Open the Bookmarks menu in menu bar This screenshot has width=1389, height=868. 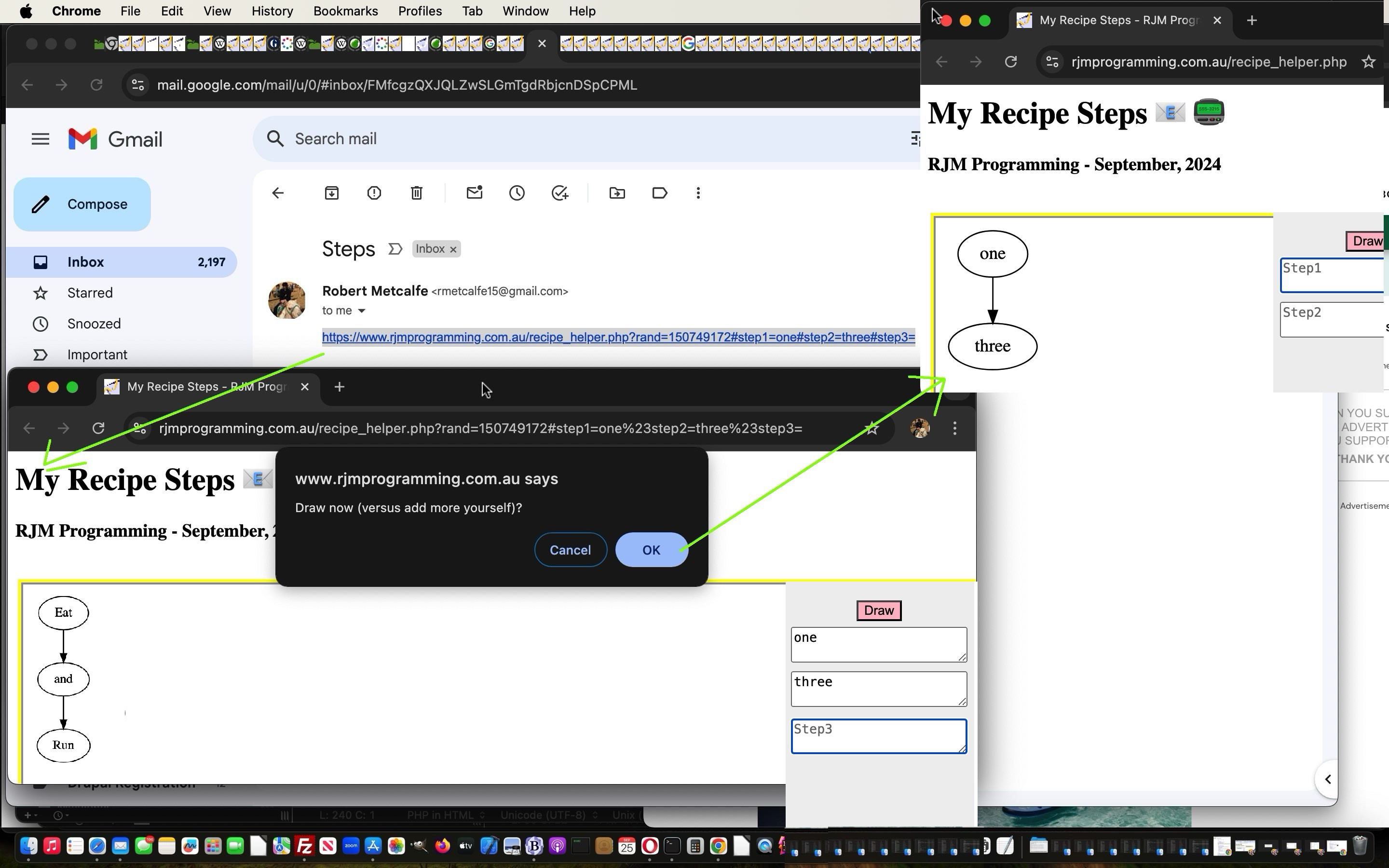point(345,11)
